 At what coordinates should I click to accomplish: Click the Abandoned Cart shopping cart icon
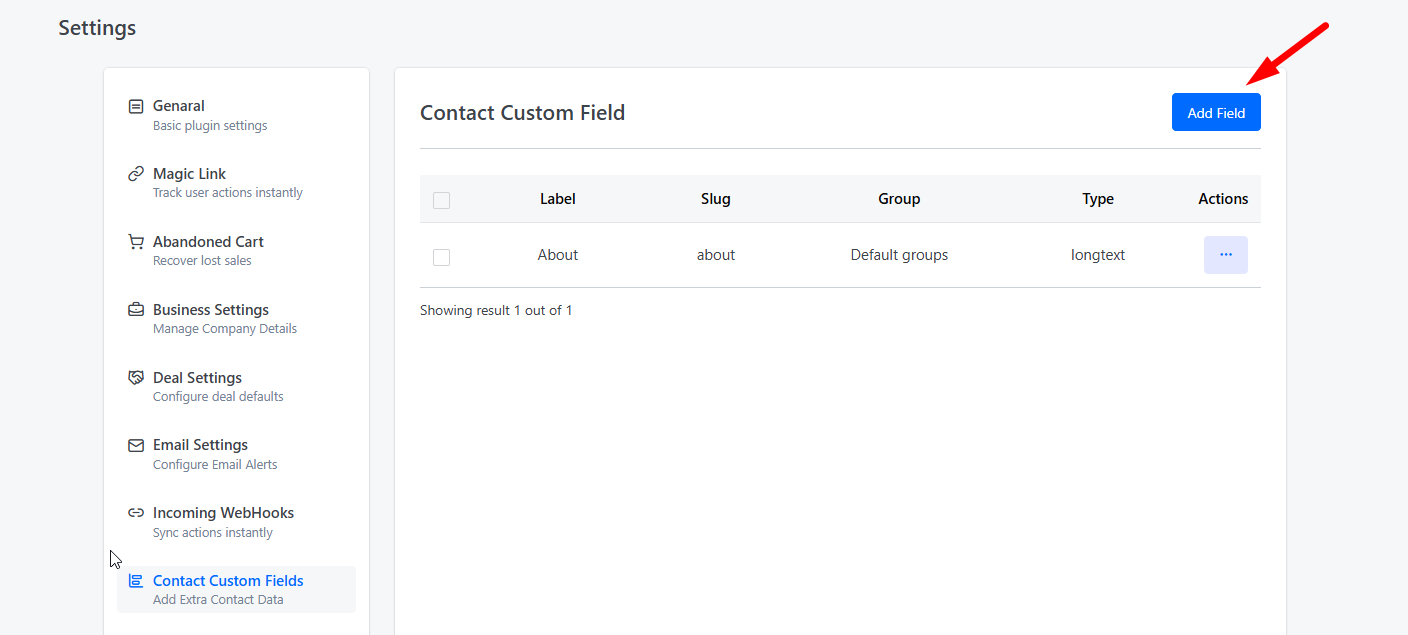[136, 242]
